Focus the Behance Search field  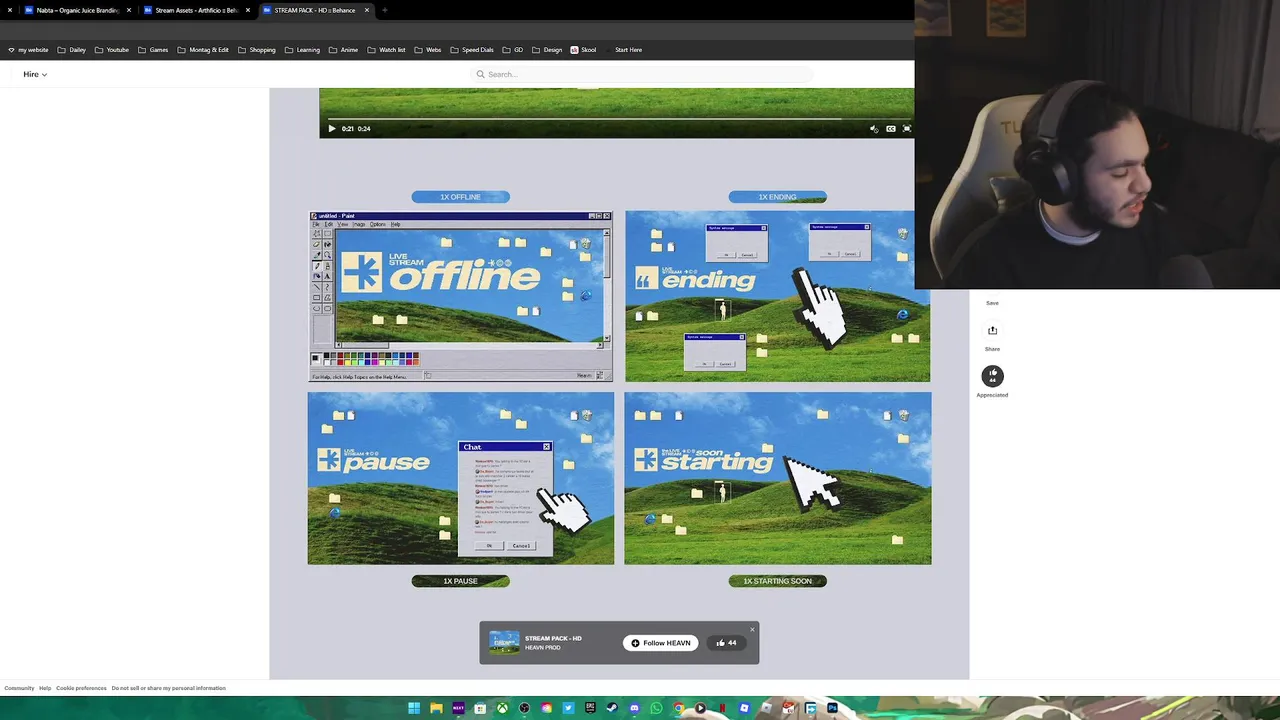coord(642,74)
